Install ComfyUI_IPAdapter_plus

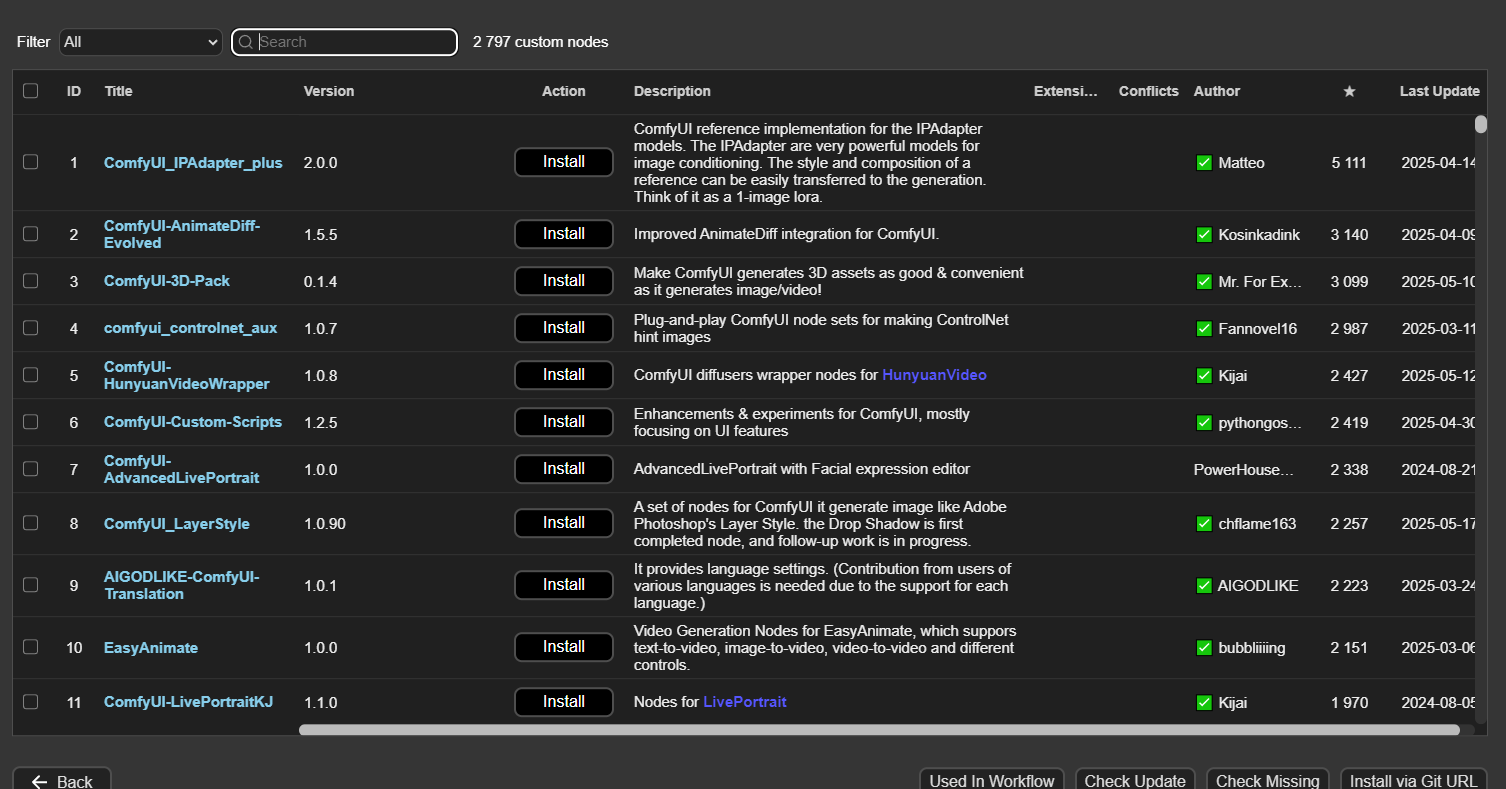[x=564, y=162]
